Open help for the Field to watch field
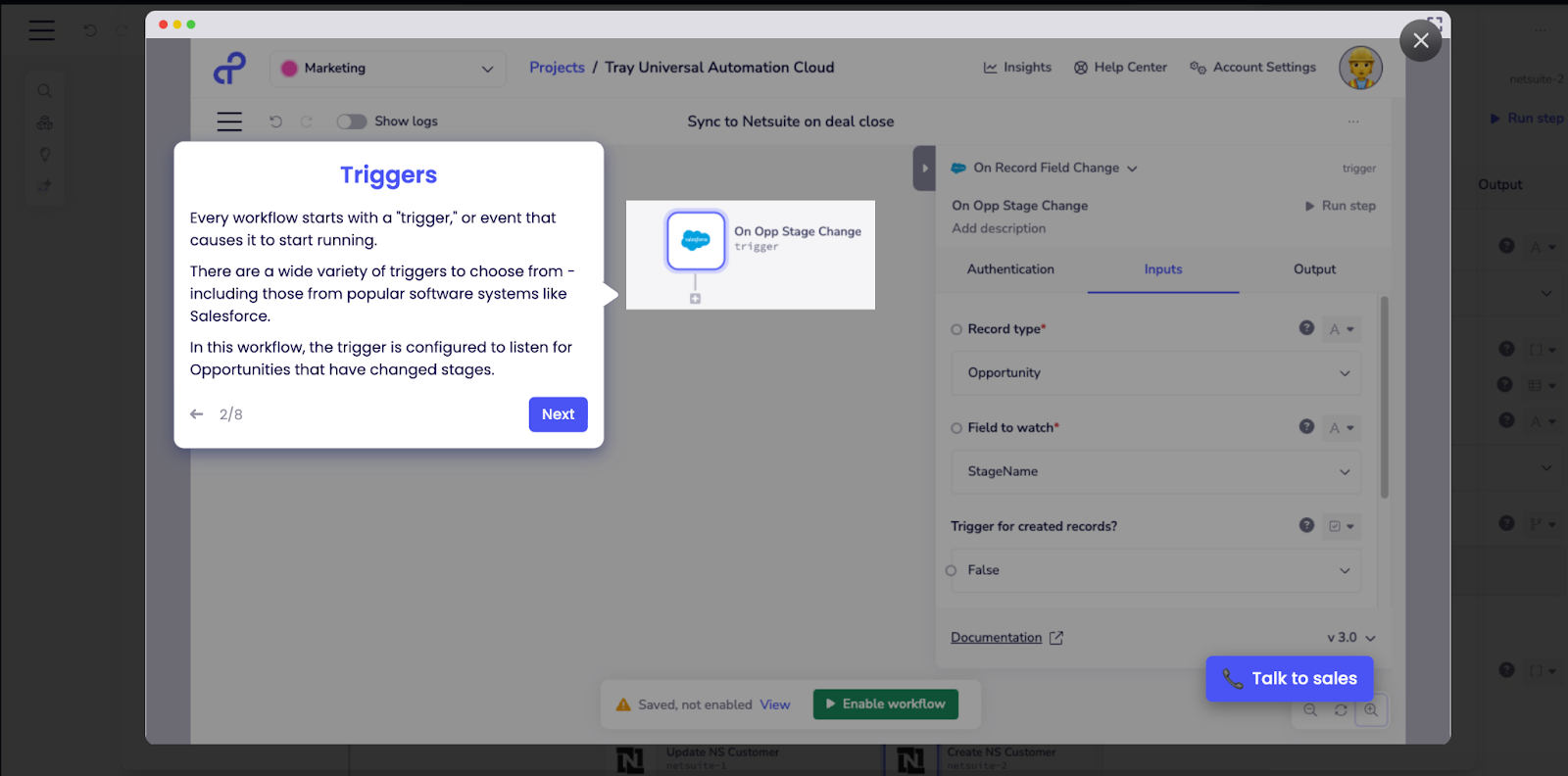Viewport: 1568px width, 776px height. [1306, 426]
